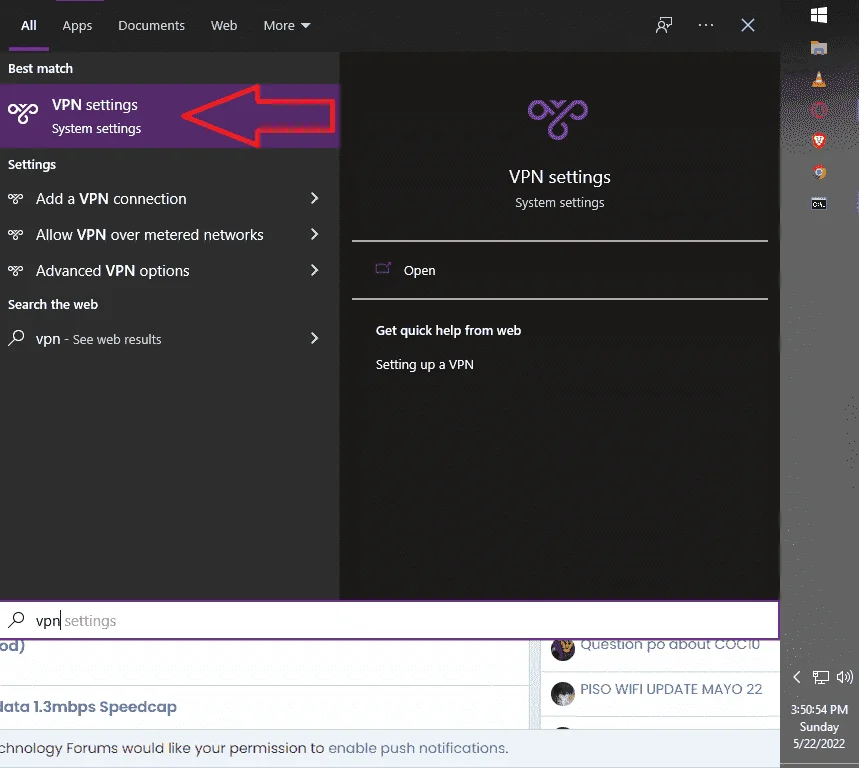Switch to the Web tab
This screenshot has height=768, width=859.
(224, 25)
